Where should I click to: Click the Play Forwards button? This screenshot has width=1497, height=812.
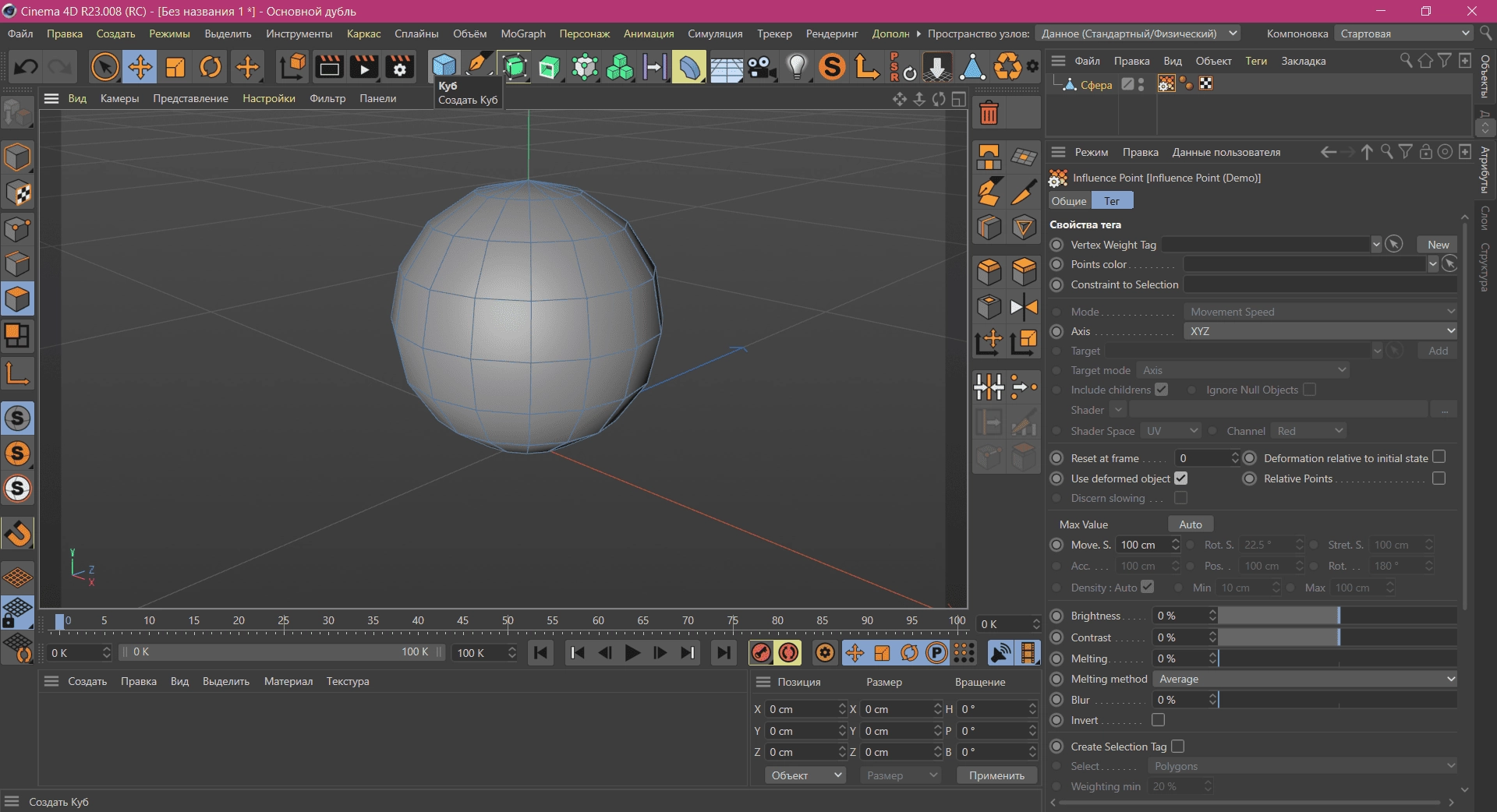click(632, 653)
